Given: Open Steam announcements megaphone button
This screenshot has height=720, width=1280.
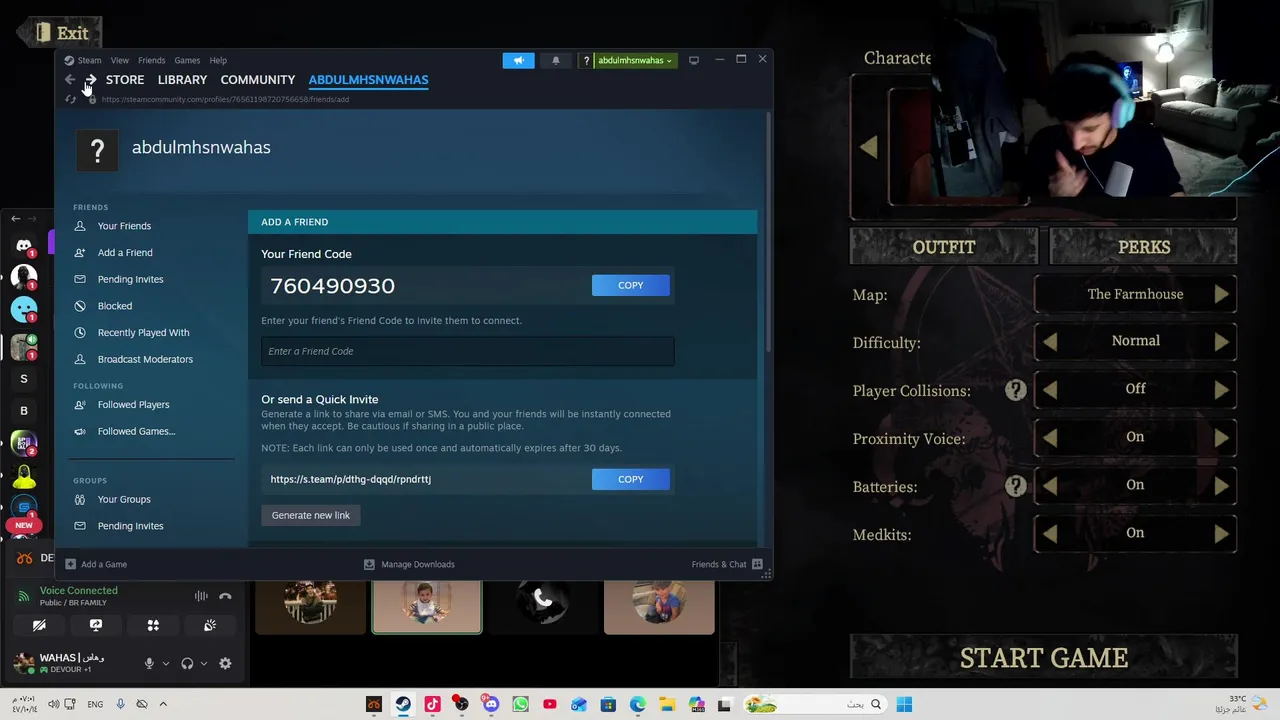Looking at the screenshot, I should [518, 60].
